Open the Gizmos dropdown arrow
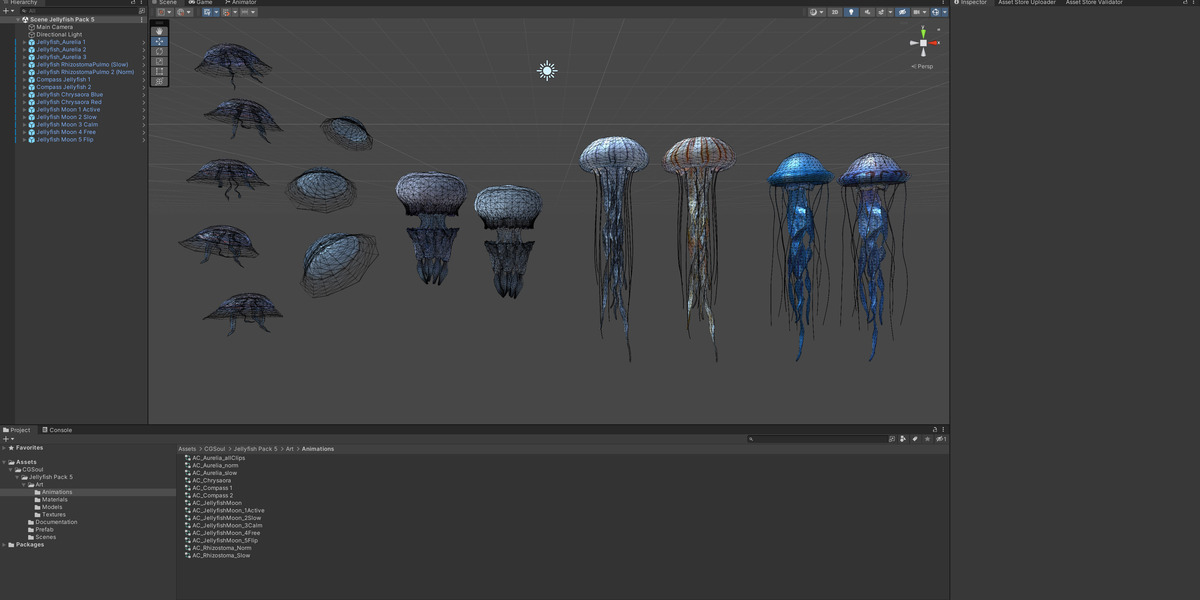The width and height of the screenshot is (1200, 600). 944,12
